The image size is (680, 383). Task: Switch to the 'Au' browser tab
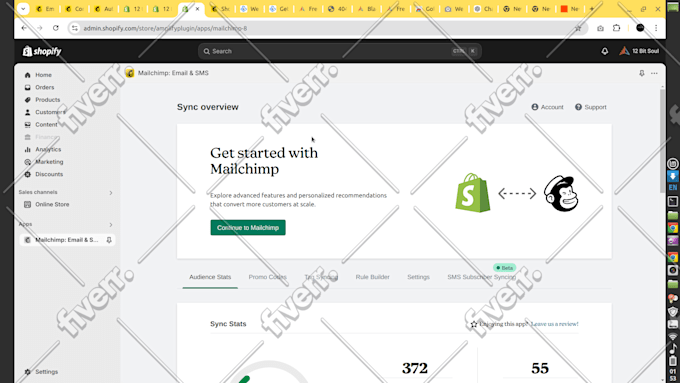tap(104, 9)
